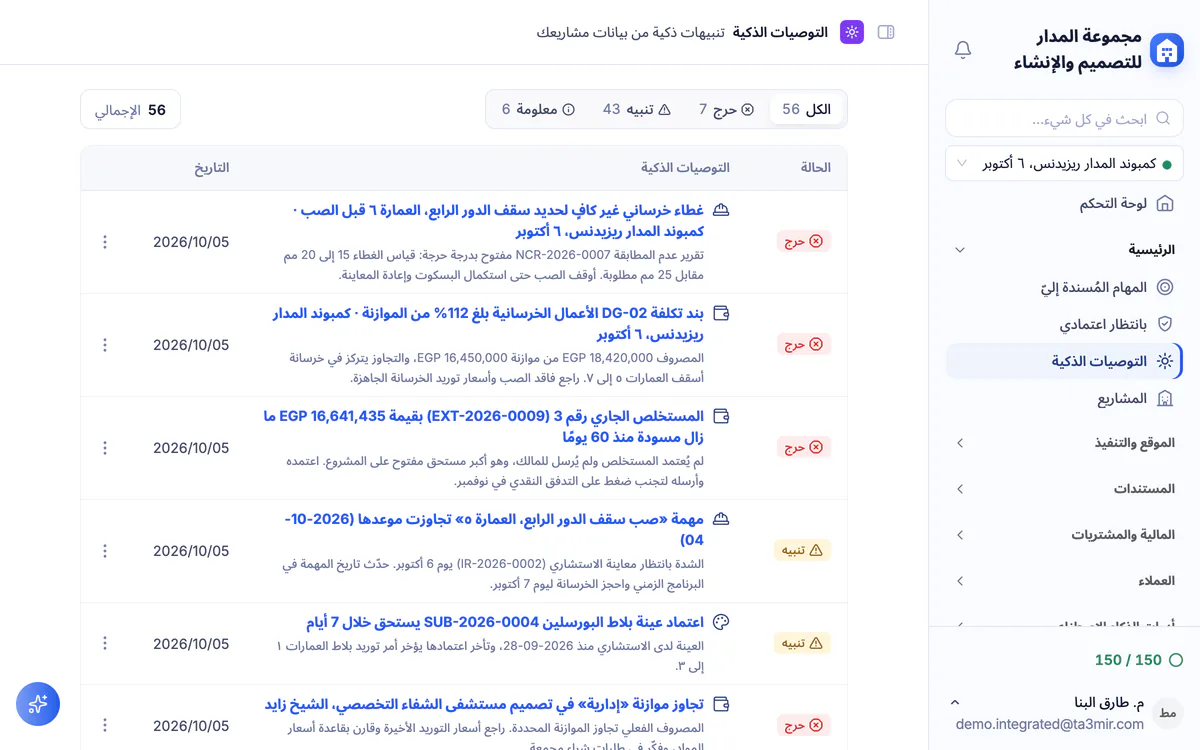Open row menu for تجاوز موازنة إدارية

click(105, 726)
